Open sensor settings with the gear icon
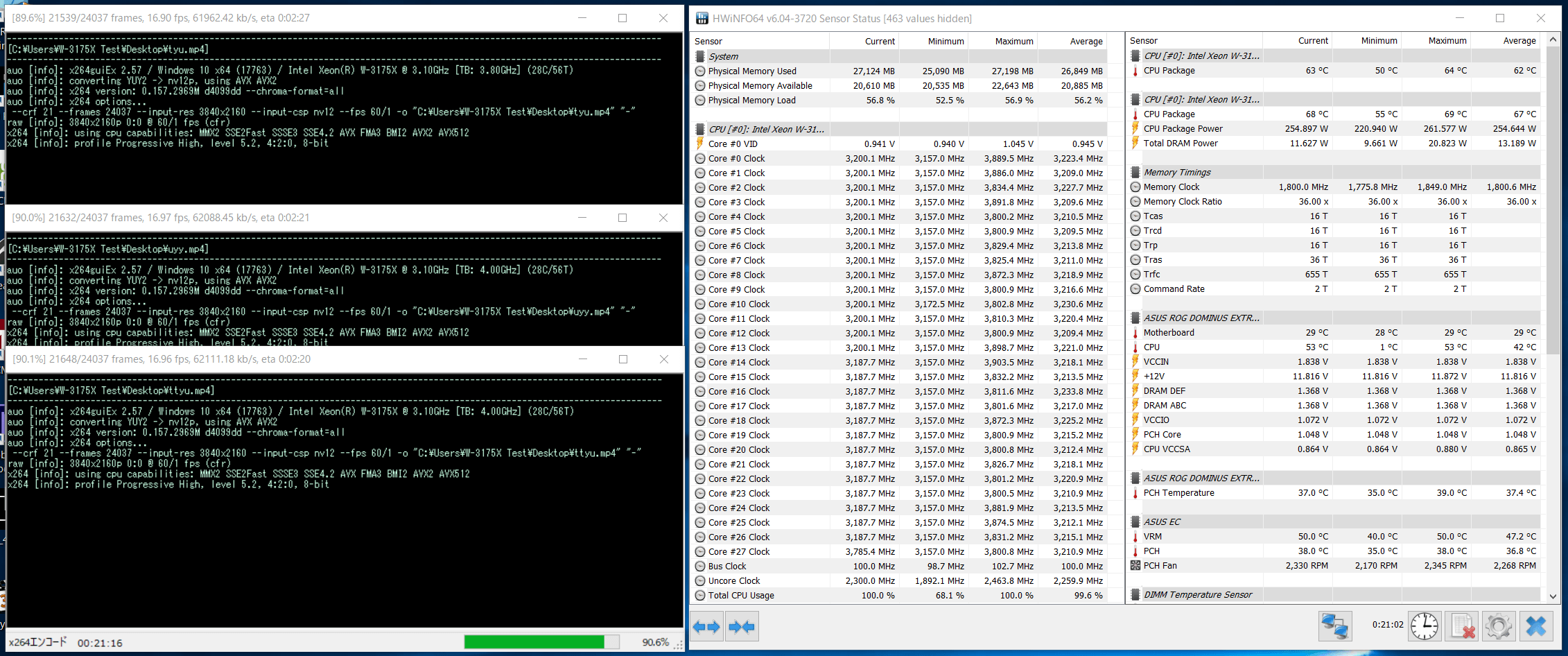Image resolution: width=1568 pixels, height=656 pixels. [1499, 626]
